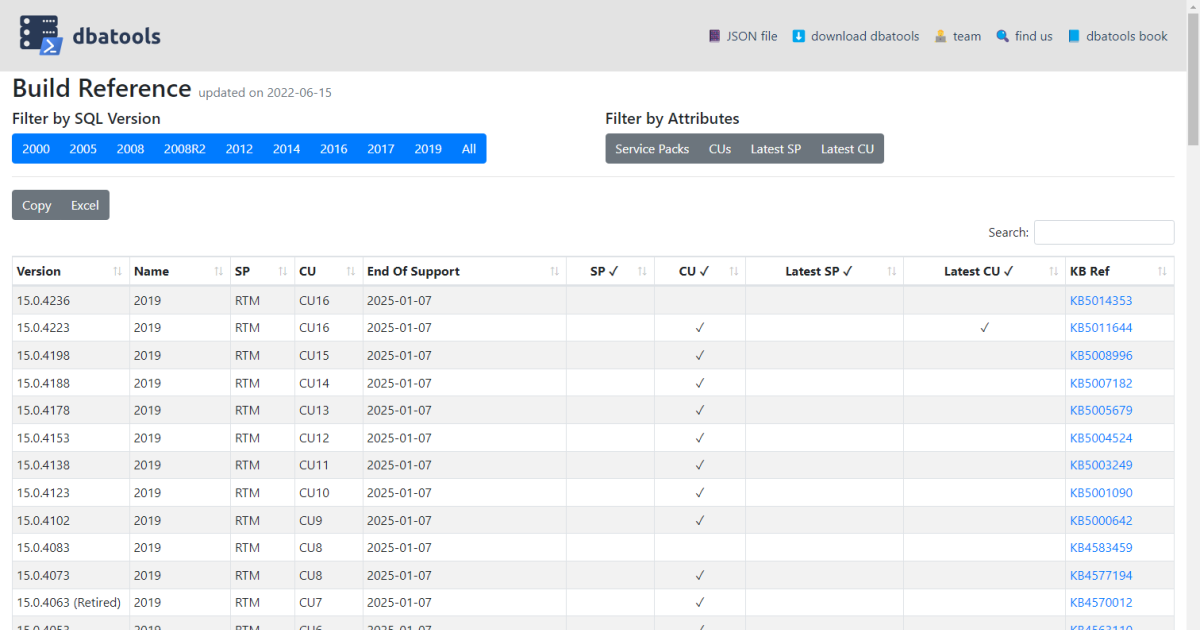Open KB5000642 reference link
The width and height of the screenshot is (1200, 630).
[x=1101, y=520]
